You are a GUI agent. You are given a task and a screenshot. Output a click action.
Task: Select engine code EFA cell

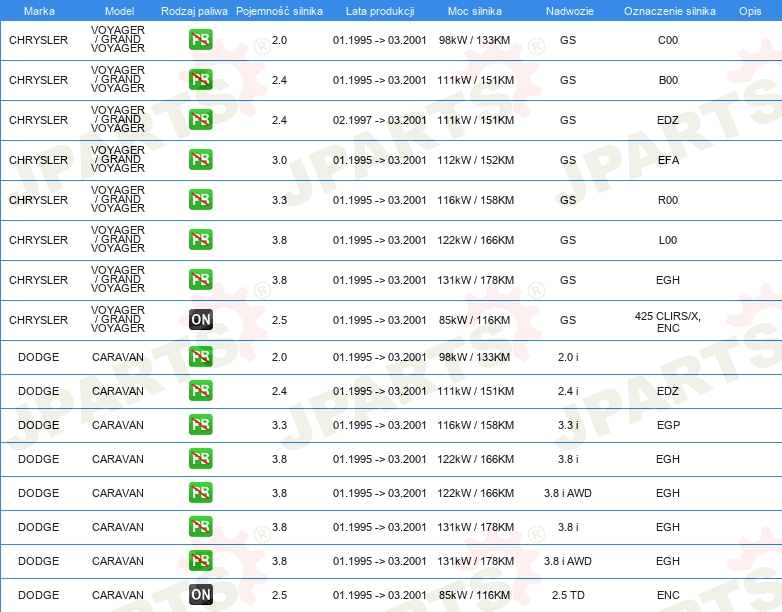click(x=668, y=160)
